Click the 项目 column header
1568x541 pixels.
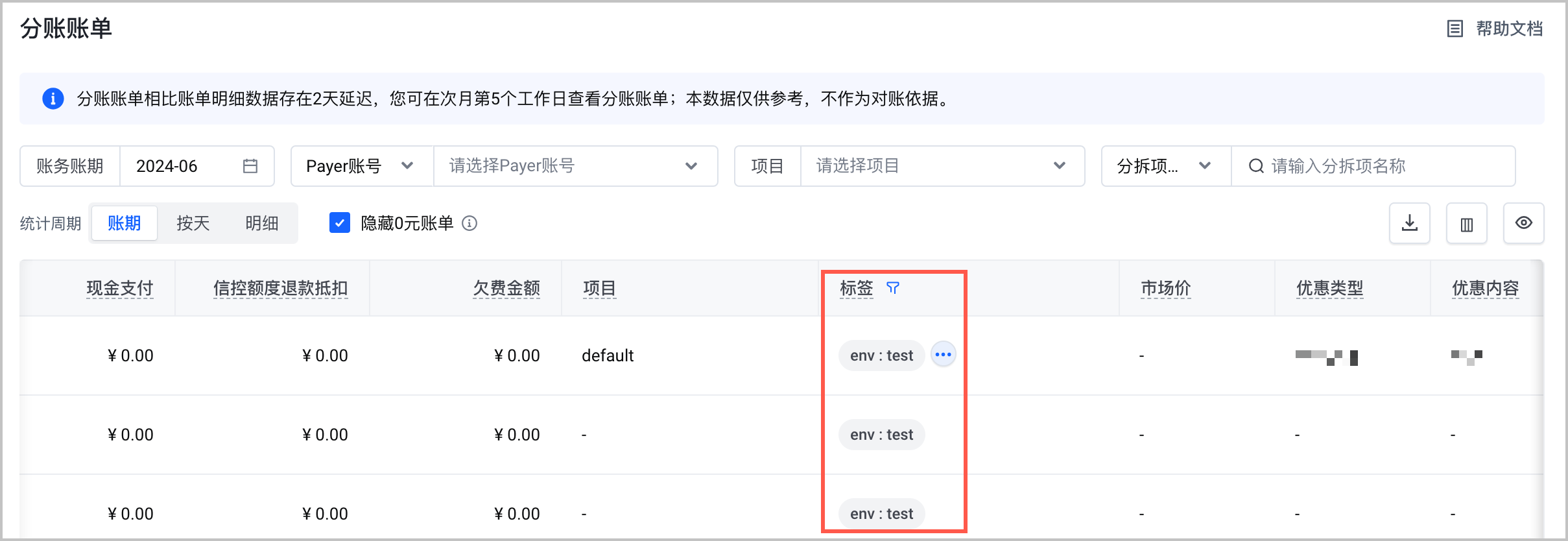pos(599,288)
